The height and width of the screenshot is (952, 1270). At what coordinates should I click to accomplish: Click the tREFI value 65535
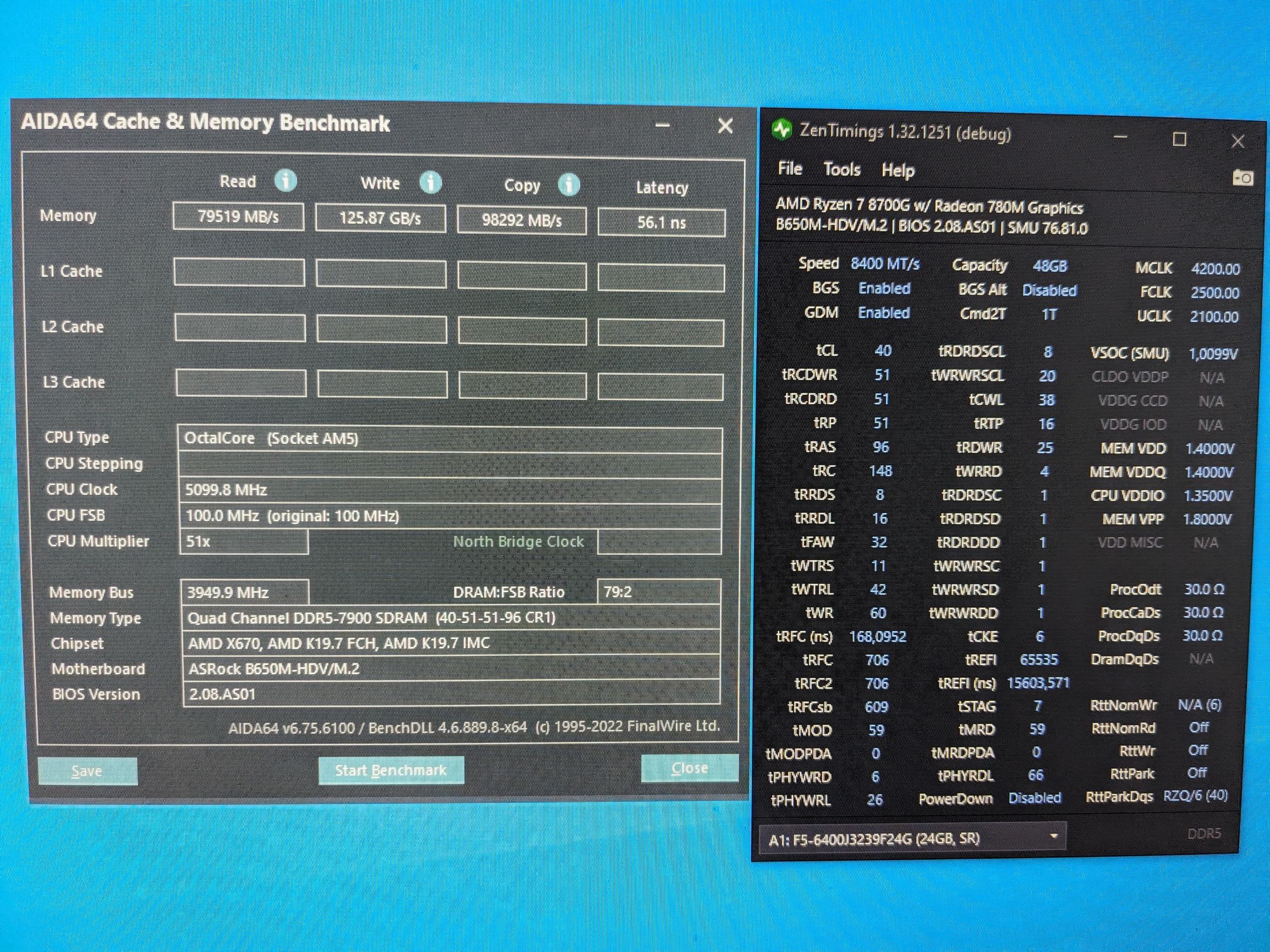[x=1039, y=659]
